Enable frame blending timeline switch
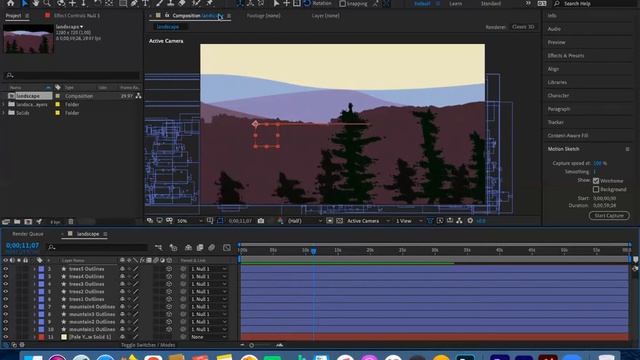This screenshot has height=360, width=640. pos(200,247)
